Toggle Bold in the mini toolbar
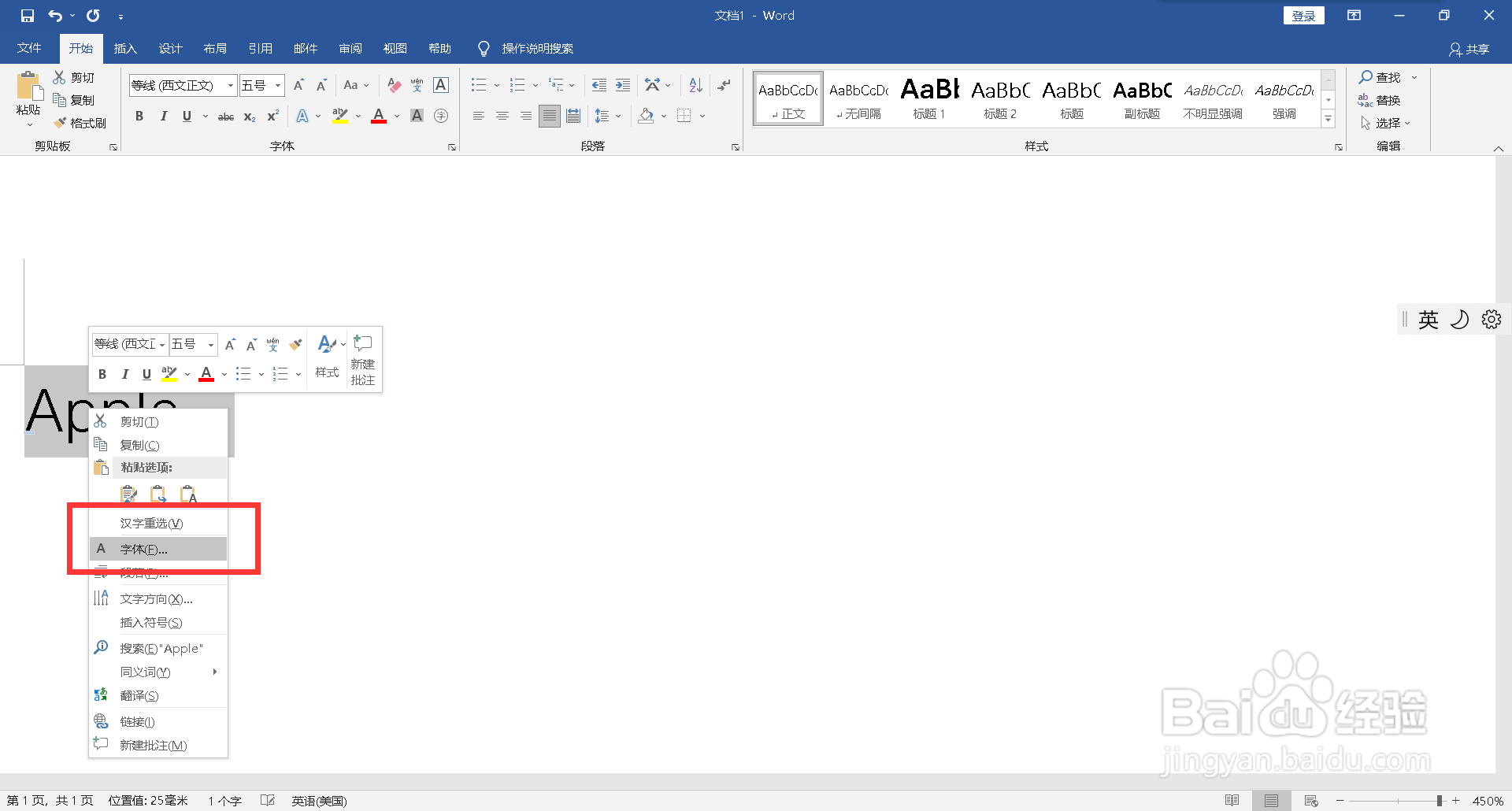The image size is (1512, 811). point(102,374)
